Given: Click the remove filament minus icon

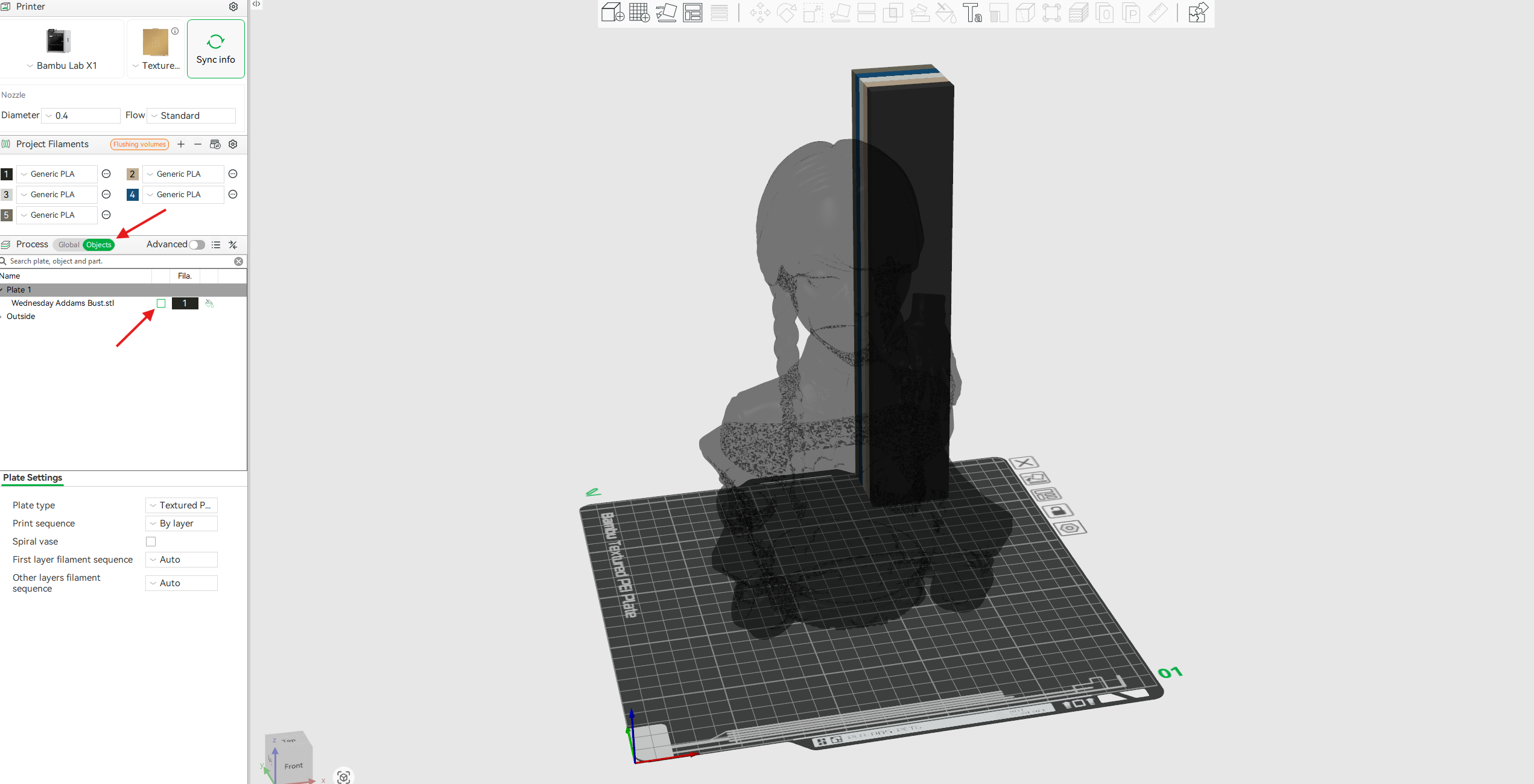Looking at the screenshot, I should coord(198,144).
